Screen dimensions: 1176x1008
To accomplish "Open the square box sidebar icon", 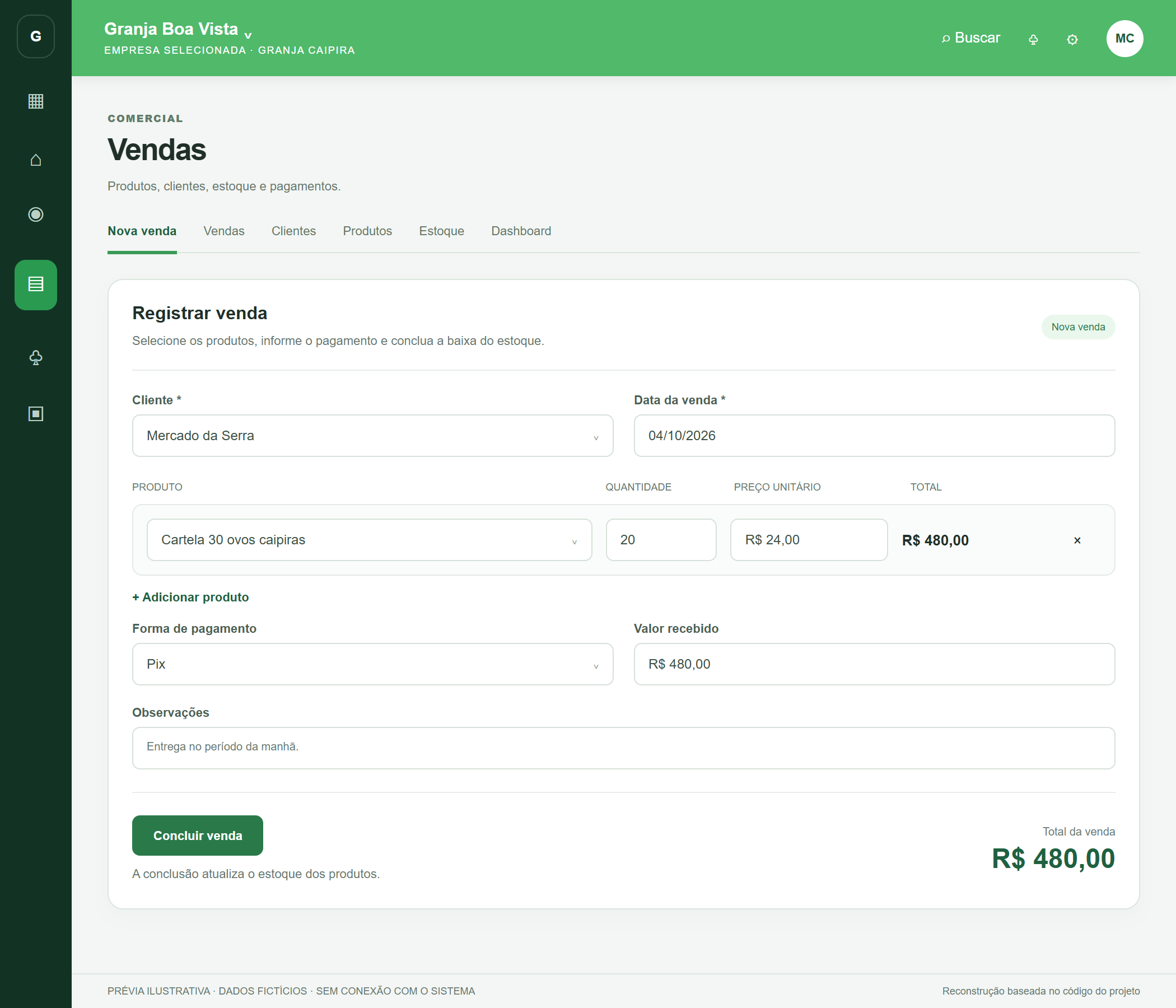I will (x=36, y=414).
